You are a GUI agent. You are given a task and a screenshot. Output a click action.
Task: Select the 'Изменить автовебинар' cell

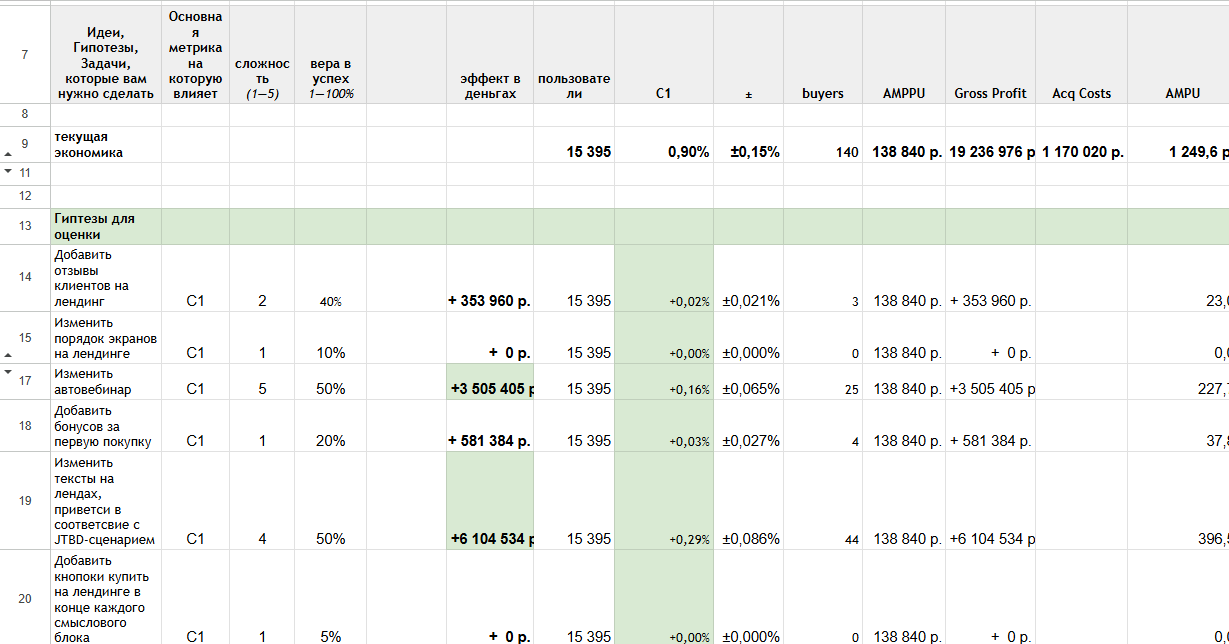coord(106,382)
